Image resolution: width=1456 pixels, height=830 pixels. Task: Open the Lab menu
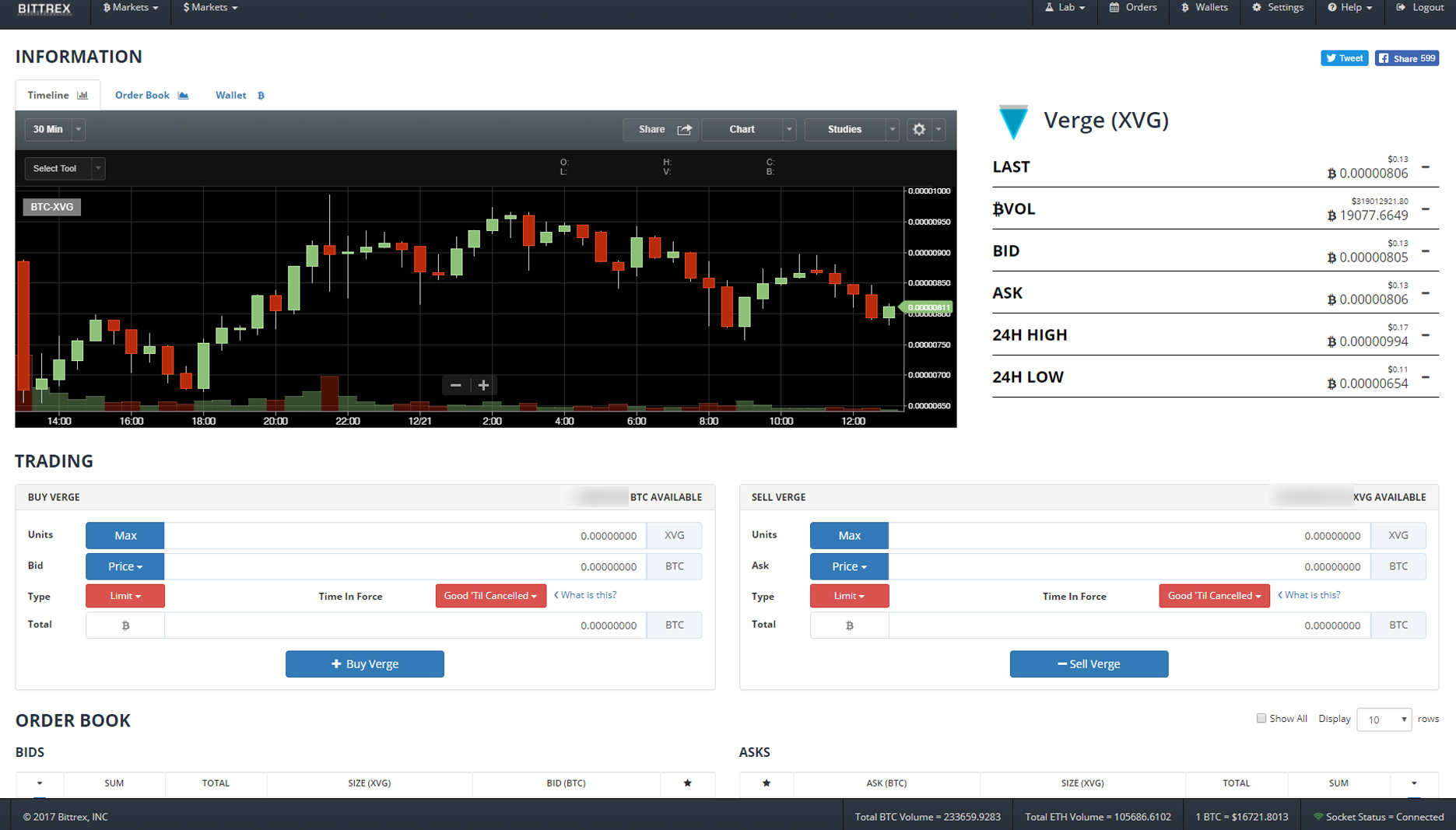1065,8
